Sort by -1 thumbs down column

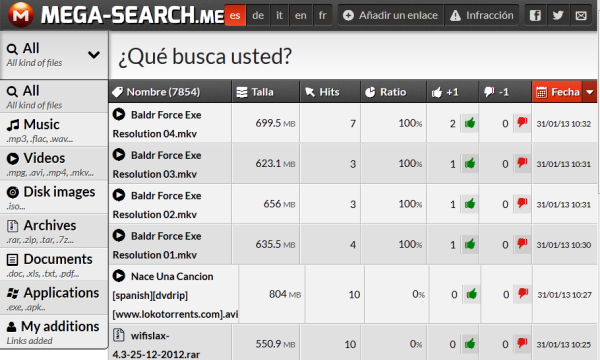(505, 92)
